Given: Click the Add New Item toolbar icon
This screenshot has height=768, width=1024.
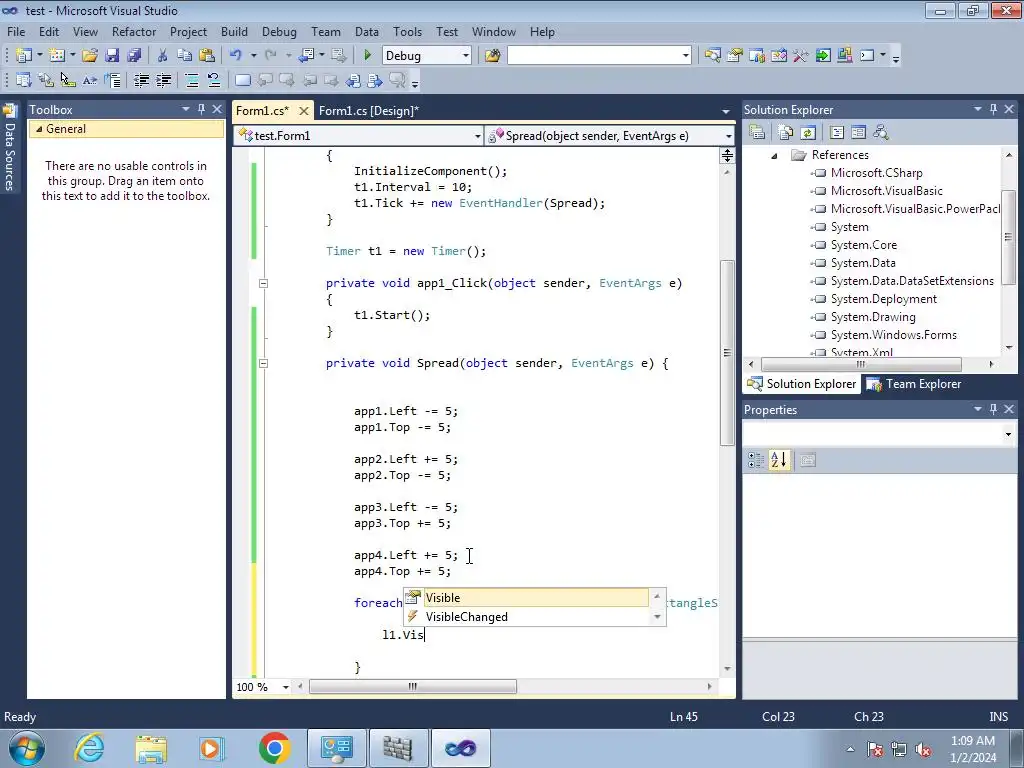Looking at the screenshot, I should (57, 56).
